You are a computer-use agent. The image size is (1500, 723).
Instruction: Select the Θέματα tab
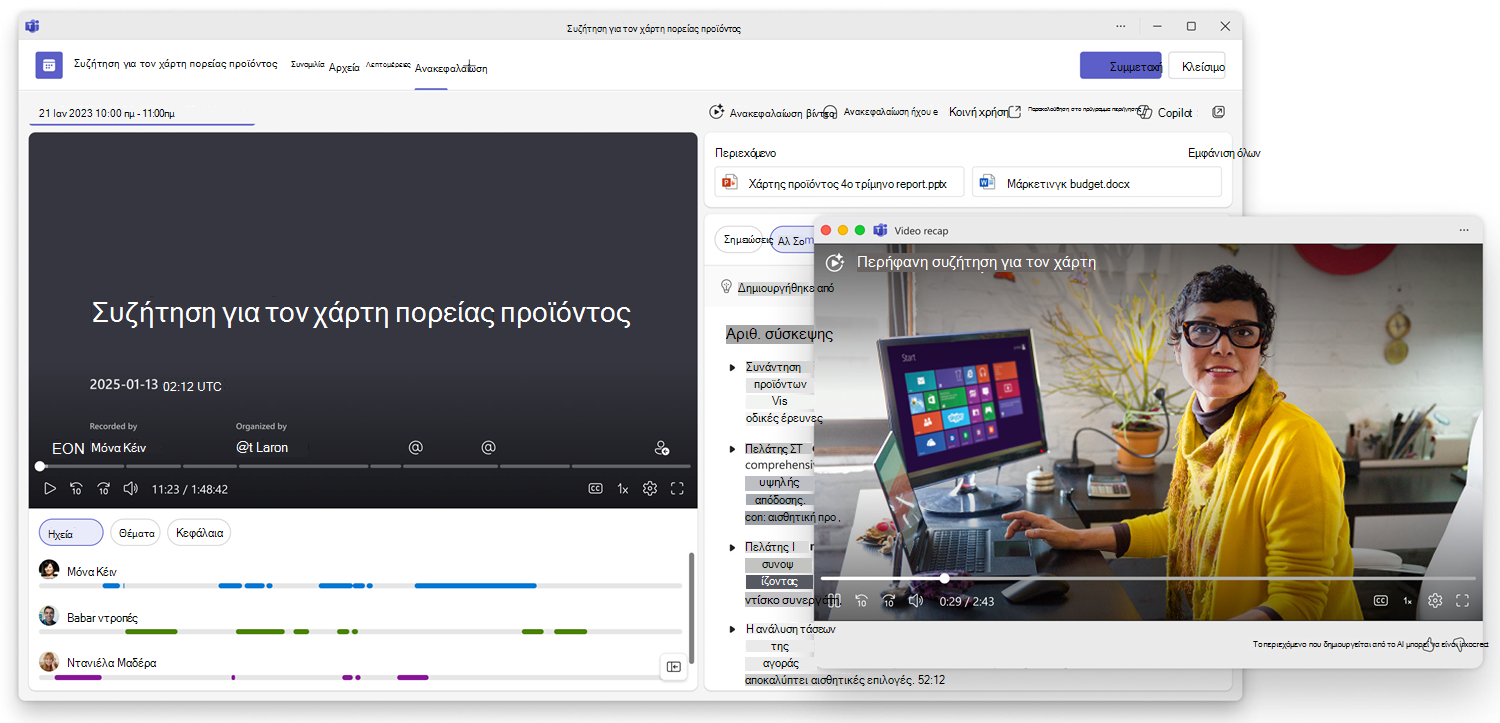click(136, 533)
